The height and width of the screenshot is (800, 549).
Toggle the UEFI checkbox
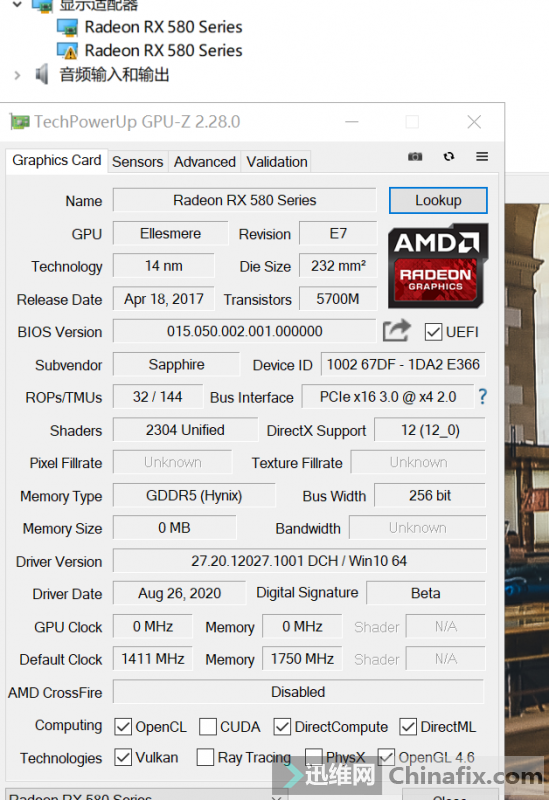[x=433, y=332]
